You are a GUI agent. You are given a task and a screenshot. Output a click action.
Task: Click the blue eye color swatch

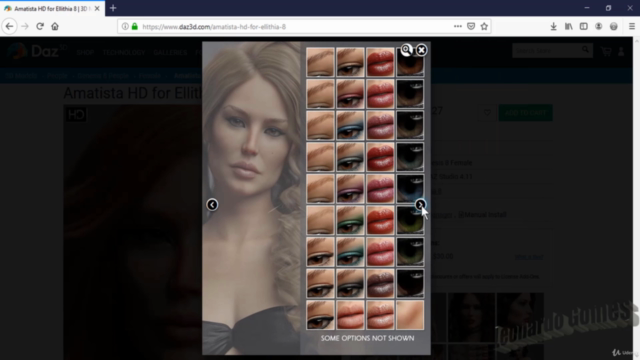410,189
